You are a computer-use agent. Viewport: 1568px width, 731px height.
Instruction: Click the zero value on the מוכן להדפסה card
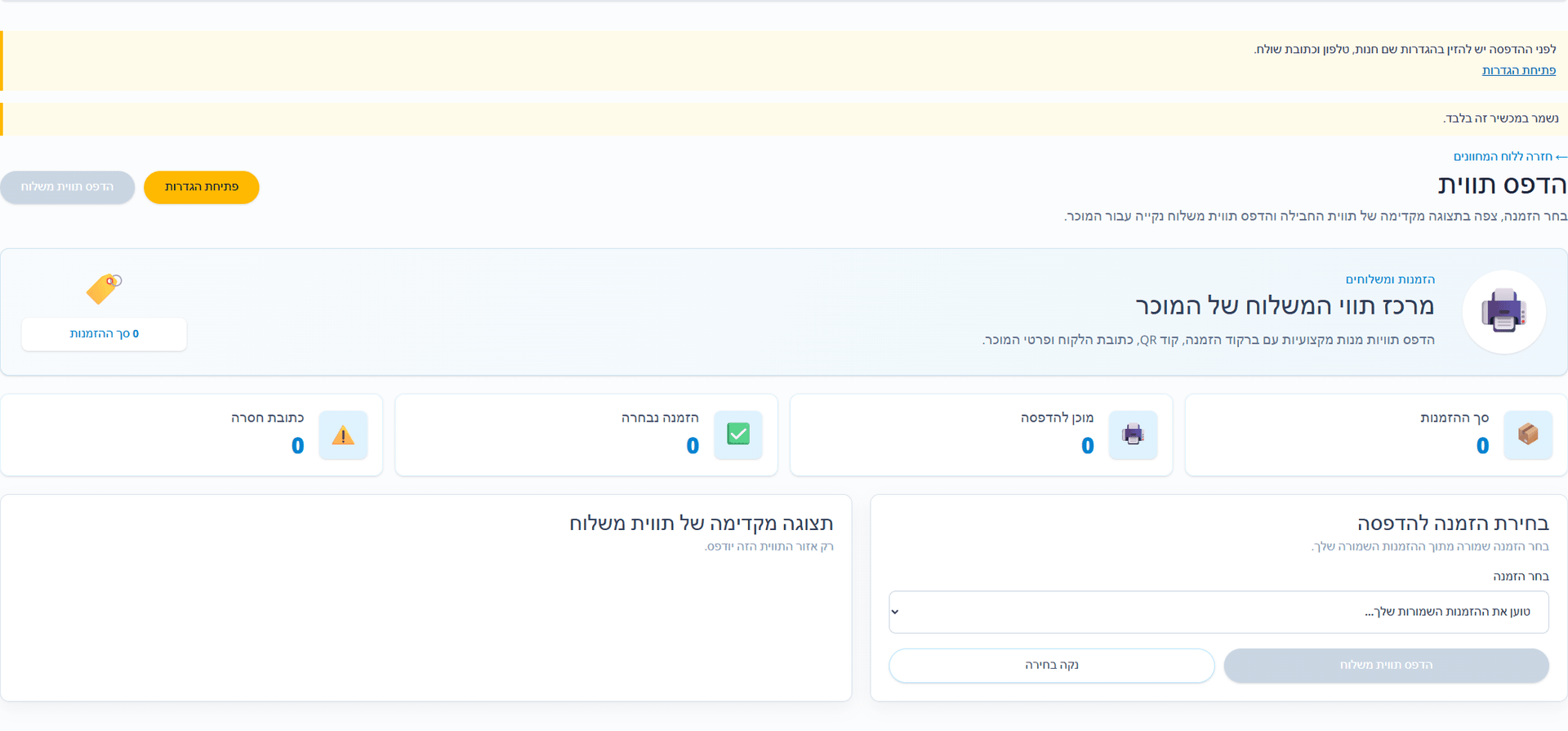tap(1087, 446)
